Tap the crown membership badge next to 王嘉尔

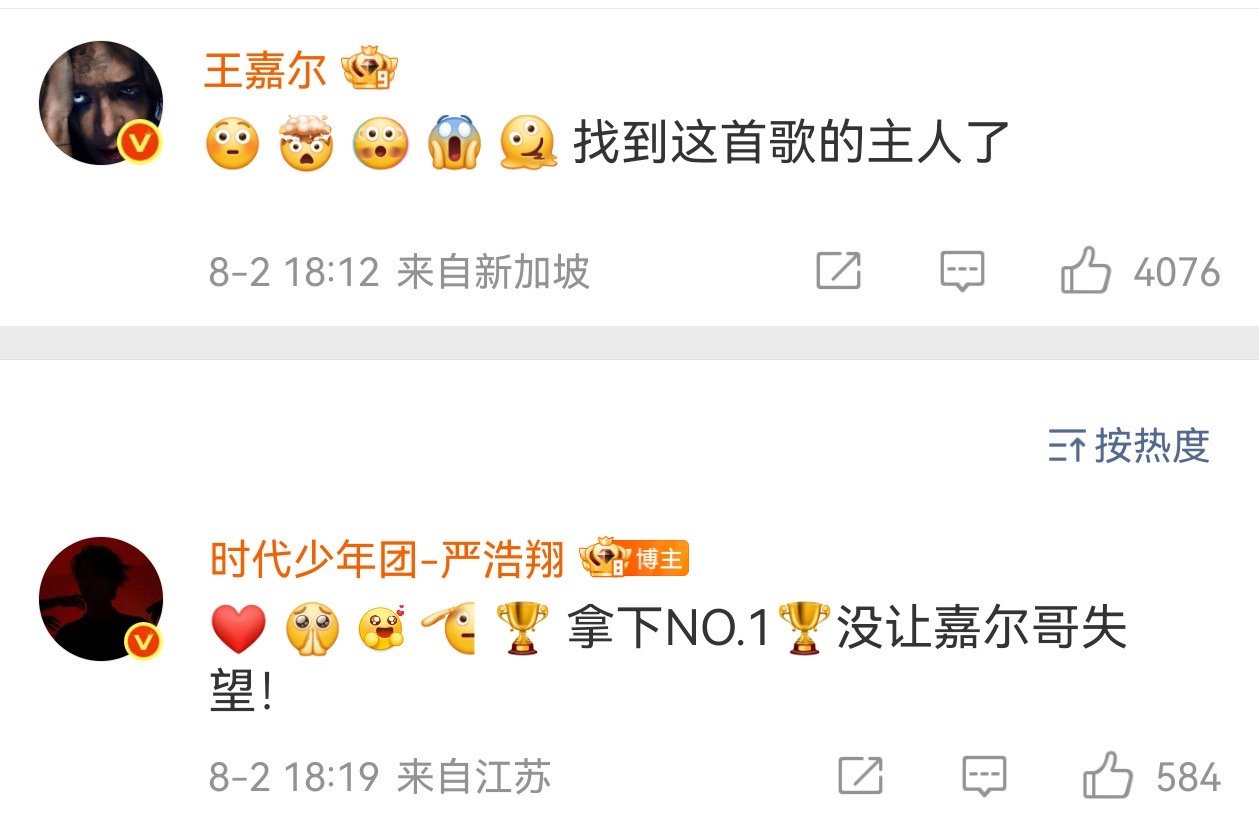(369, 70)
